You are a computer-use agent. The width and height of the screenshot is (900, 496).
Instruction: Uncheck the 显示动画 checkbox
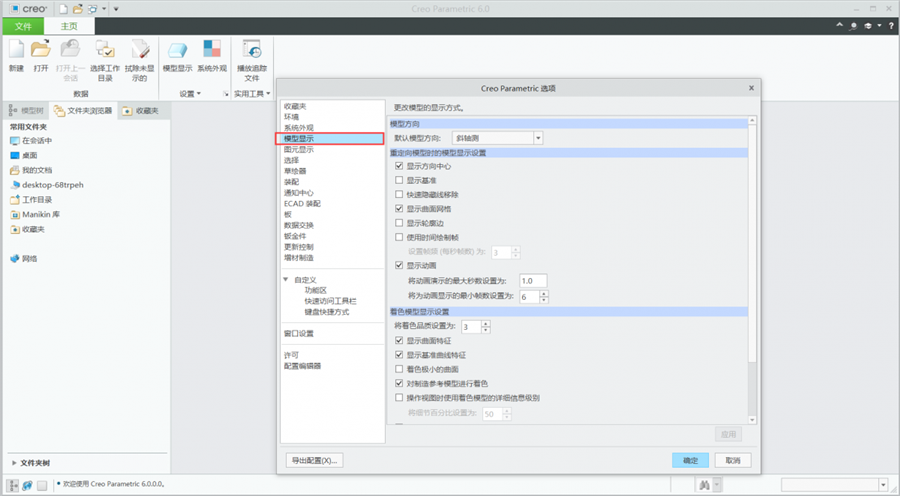point(399,265)
